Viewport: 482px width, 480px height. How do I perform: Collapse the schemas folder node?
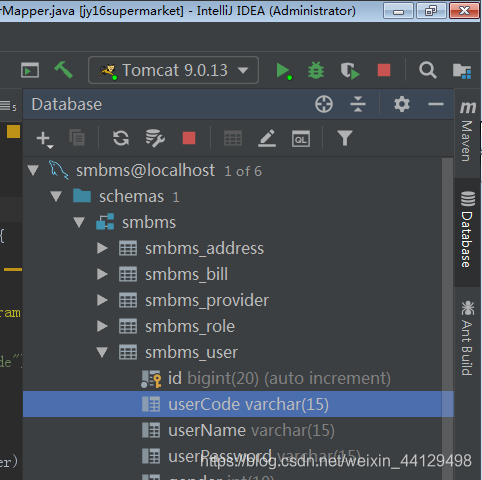click(56, 196)
